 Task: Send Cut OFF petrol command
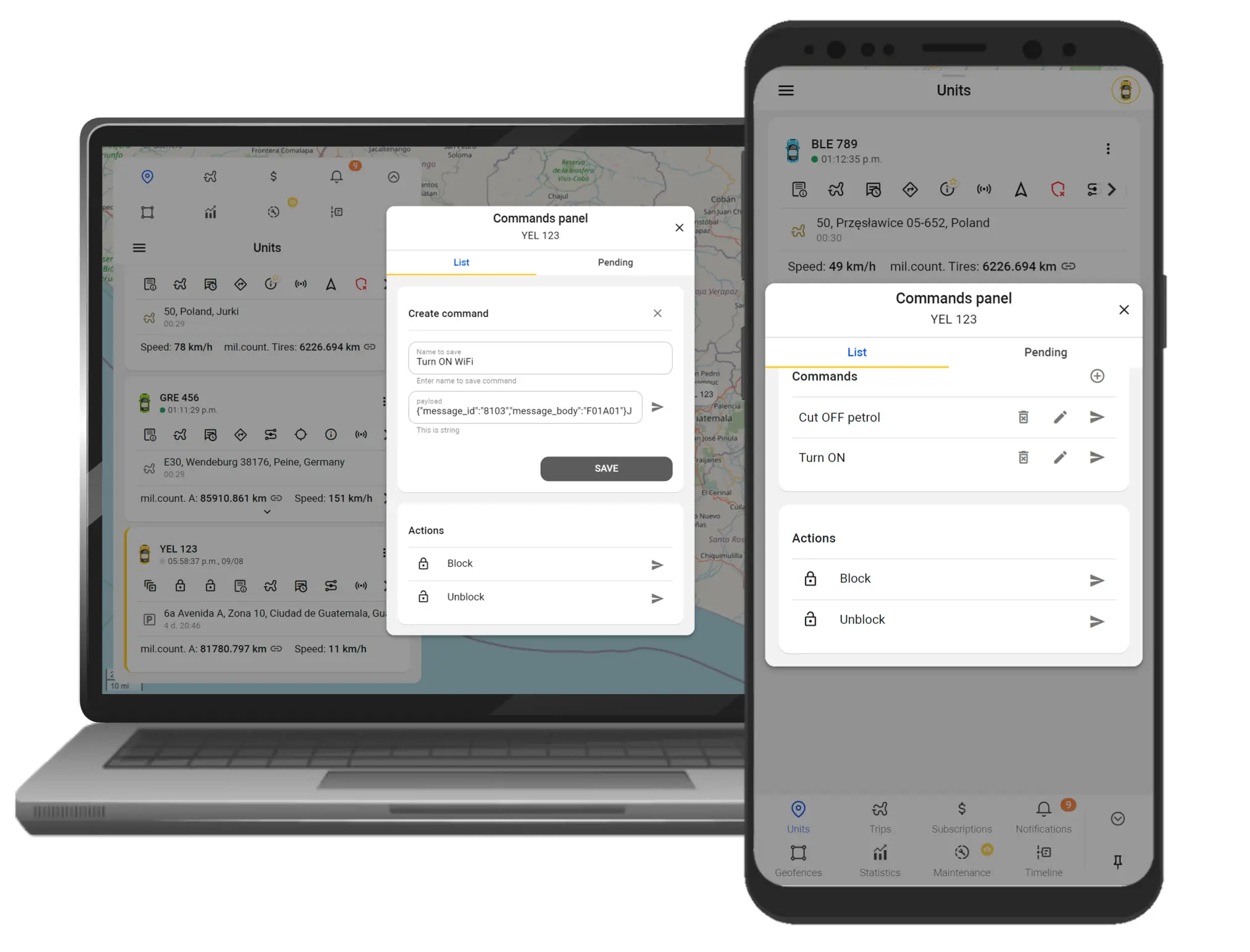point(1097,417)
